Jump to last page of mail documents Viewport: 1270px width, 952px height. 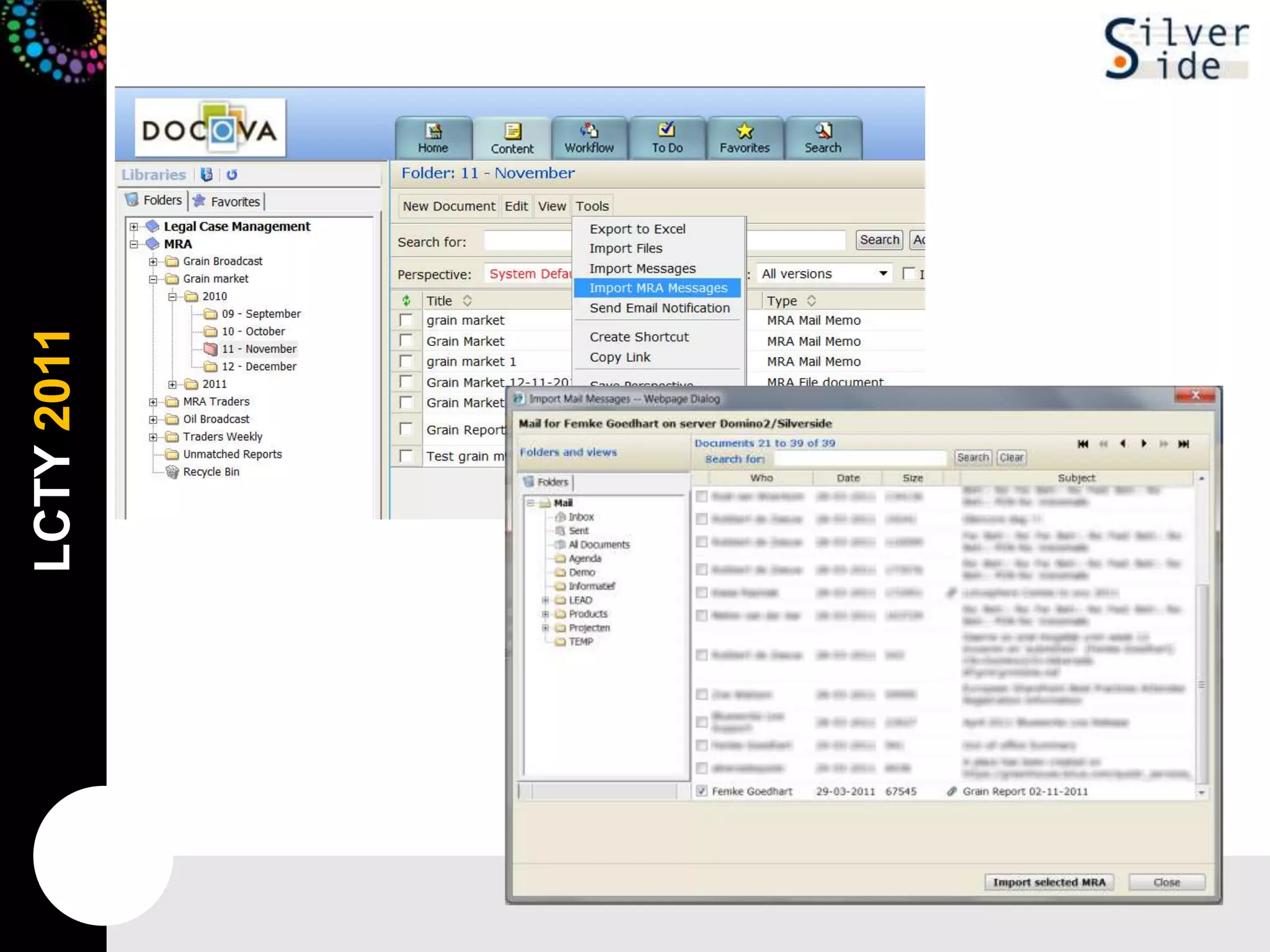coord(1183,444)
